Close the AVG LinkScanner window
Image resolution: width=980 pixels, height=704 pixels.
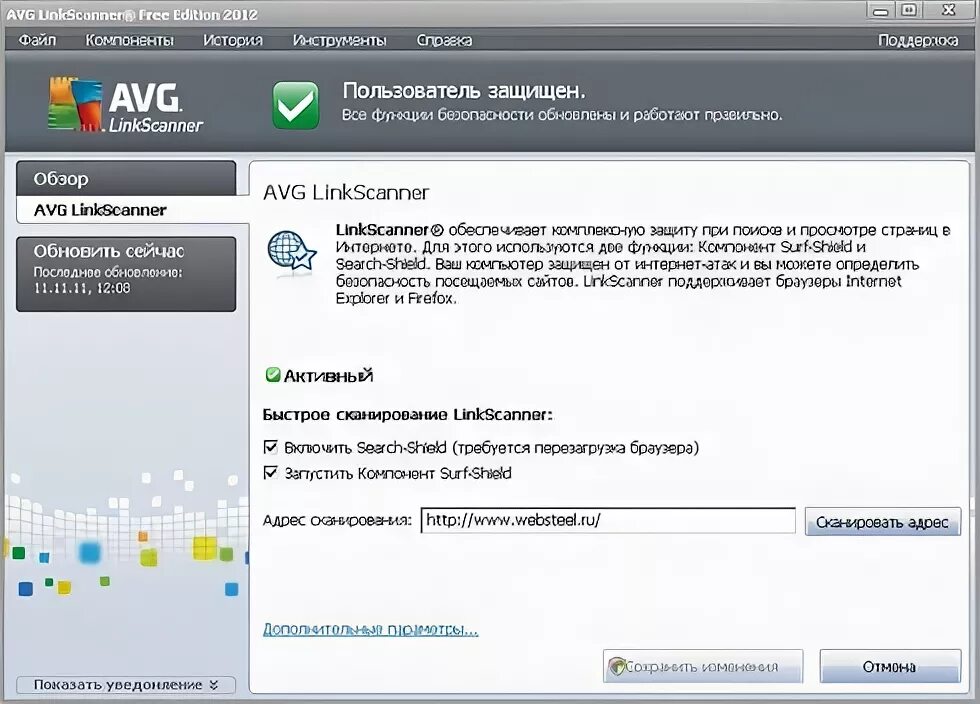949,10
